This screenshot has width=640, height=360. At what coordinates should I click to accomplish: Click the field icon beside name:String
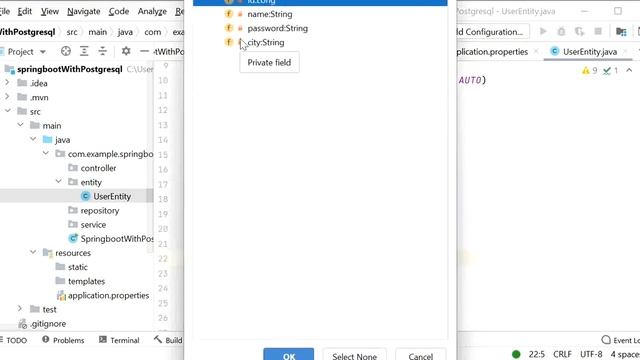click(229, 14)
